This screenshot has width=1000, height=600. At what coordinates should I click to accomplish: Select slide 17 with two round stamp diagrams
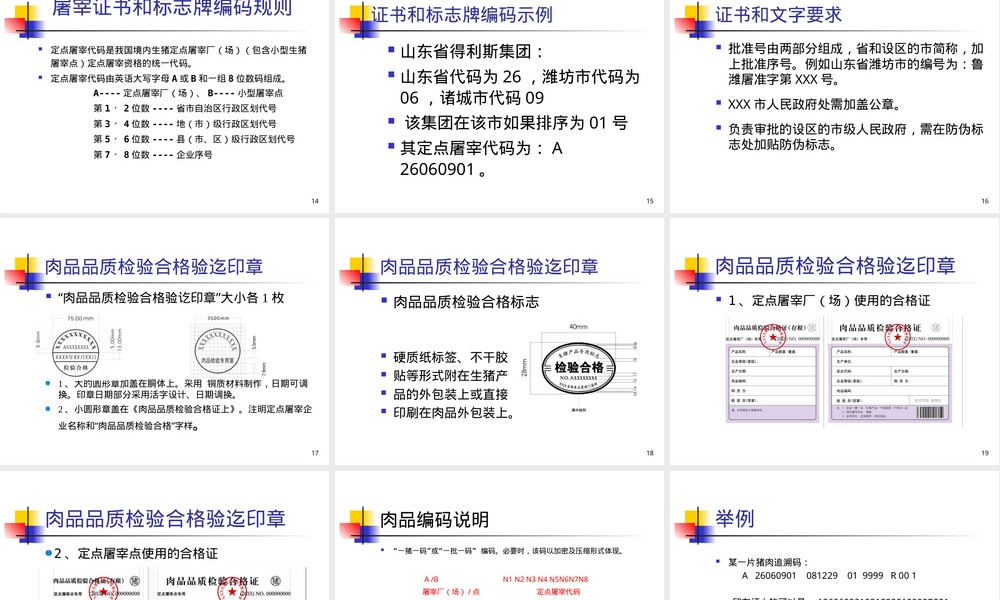[165, 341]
